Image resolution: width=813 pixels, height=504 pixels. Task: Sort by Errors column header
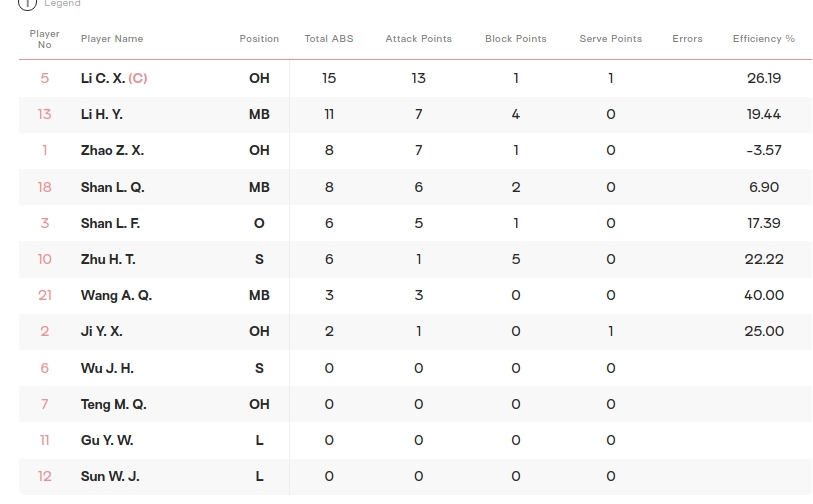tap(687, 39)
